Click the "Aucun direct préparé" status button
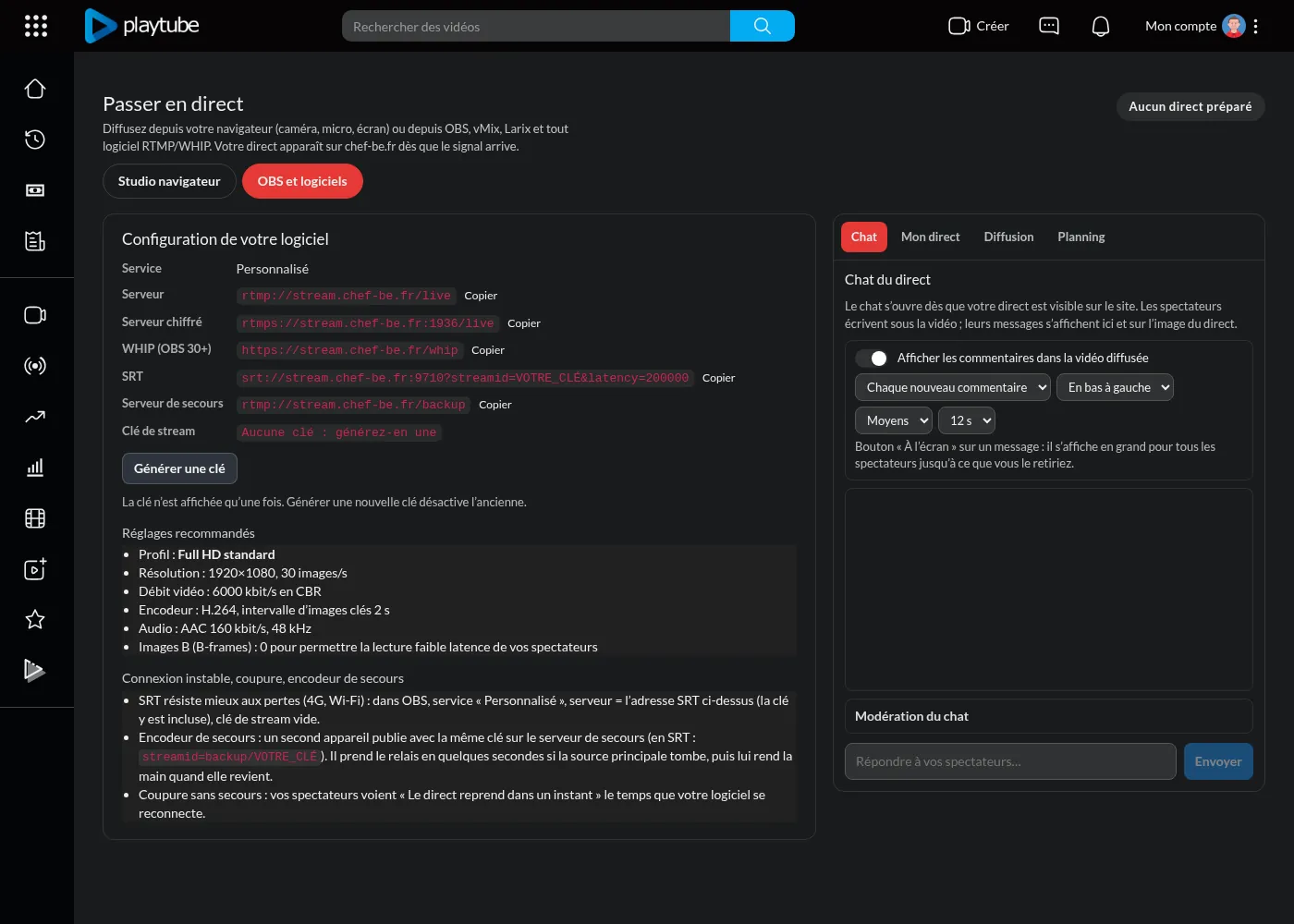 tap(1190, 106)
